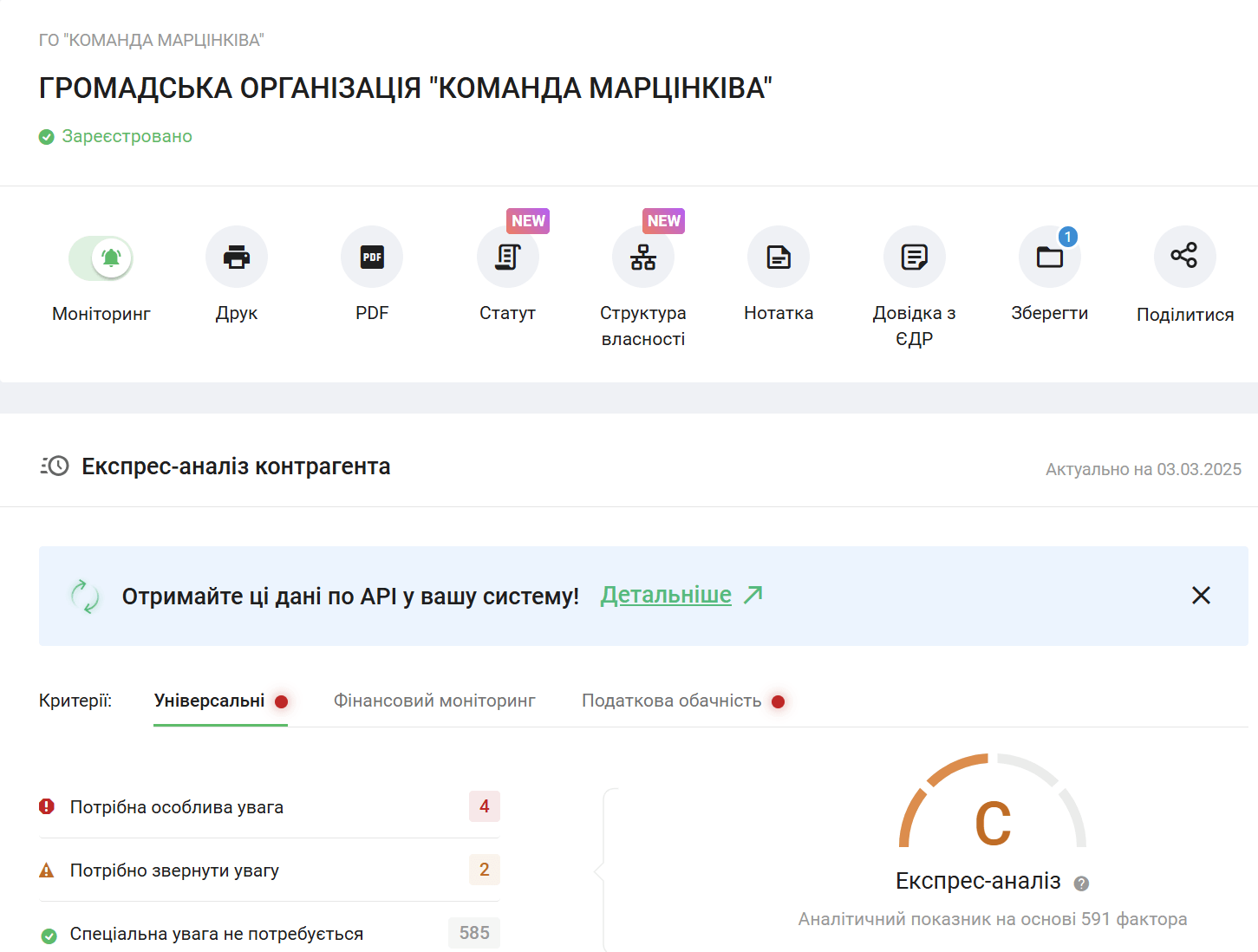
Task: Share company via Поділитися icon
Action: (1184, 256)
